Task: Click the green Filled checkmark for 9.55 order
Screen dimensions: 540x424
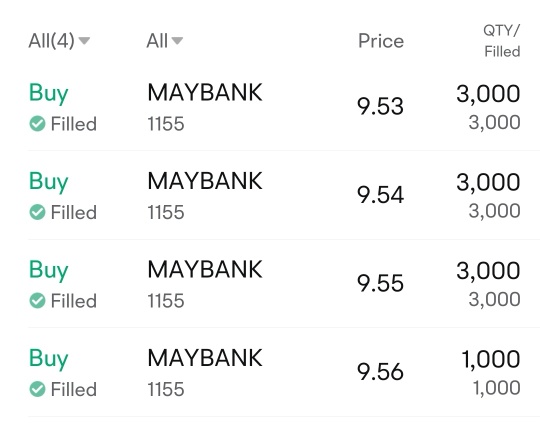Action: pyautogui.click(x=37, y=301)
